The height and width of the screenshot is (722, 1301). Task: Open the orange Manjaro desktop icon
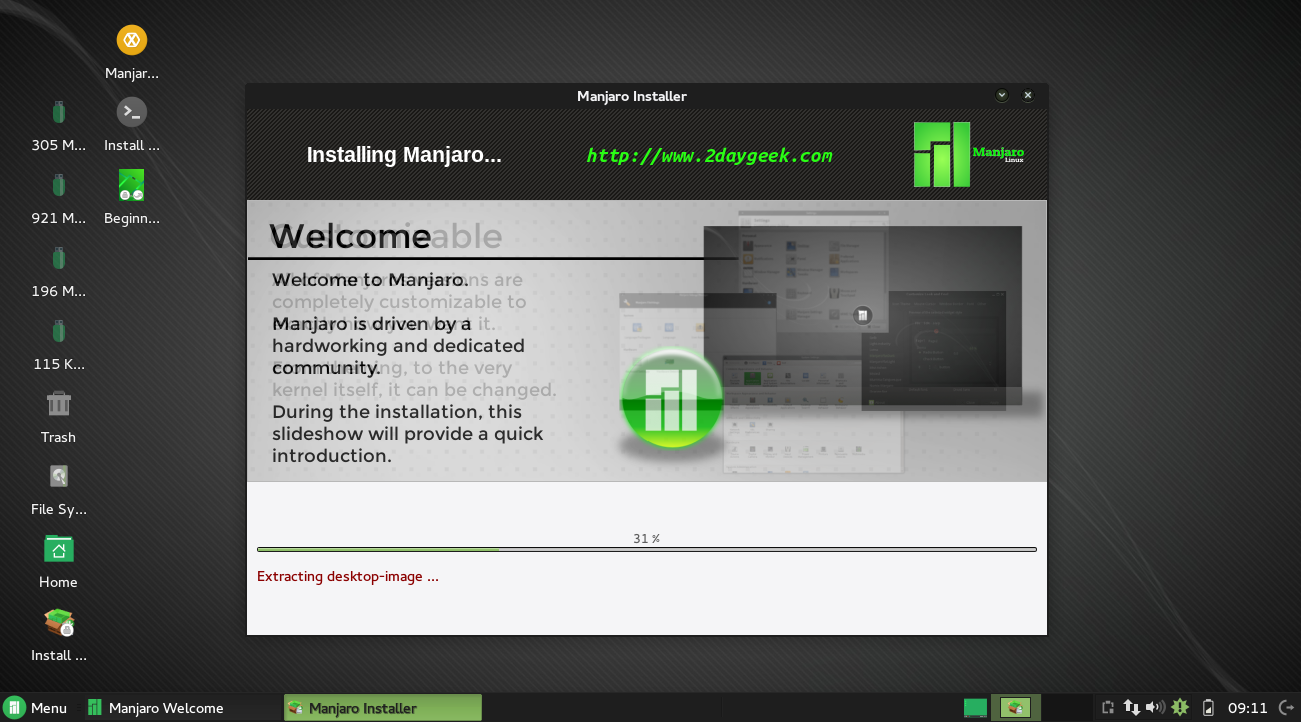131,41
